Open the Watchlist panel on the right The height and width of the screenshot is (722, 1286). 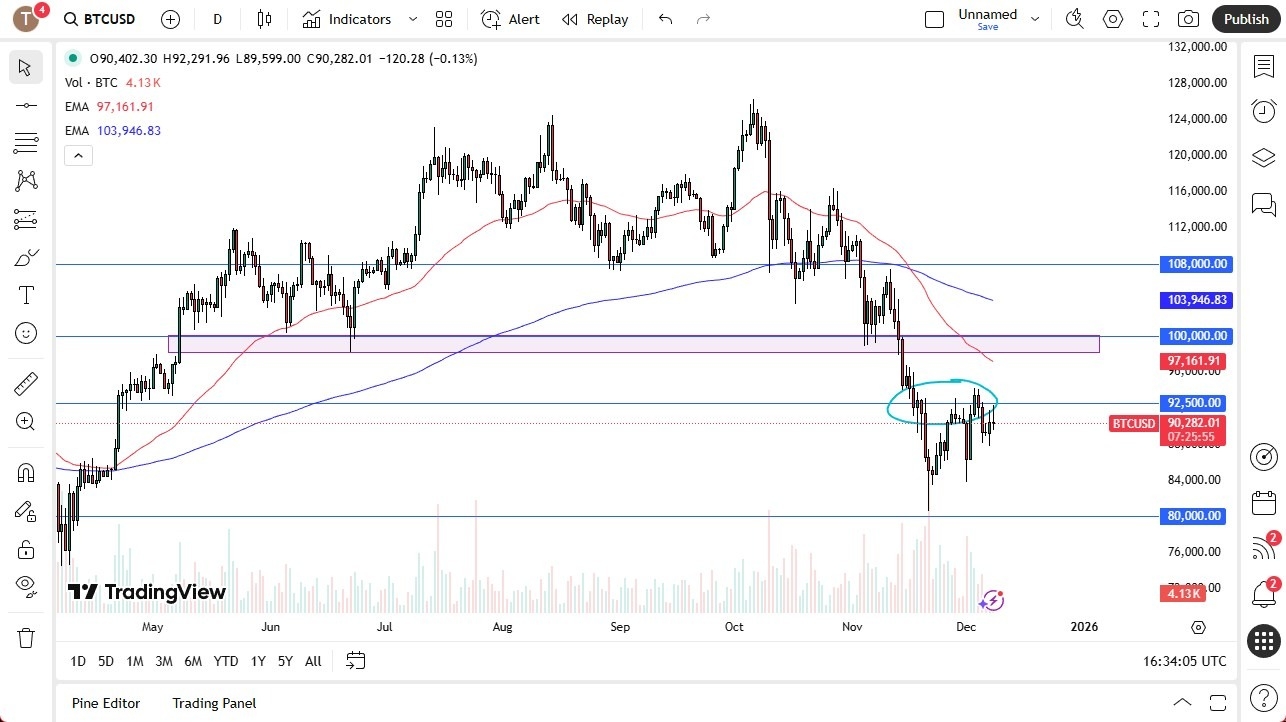[1263, 65]
